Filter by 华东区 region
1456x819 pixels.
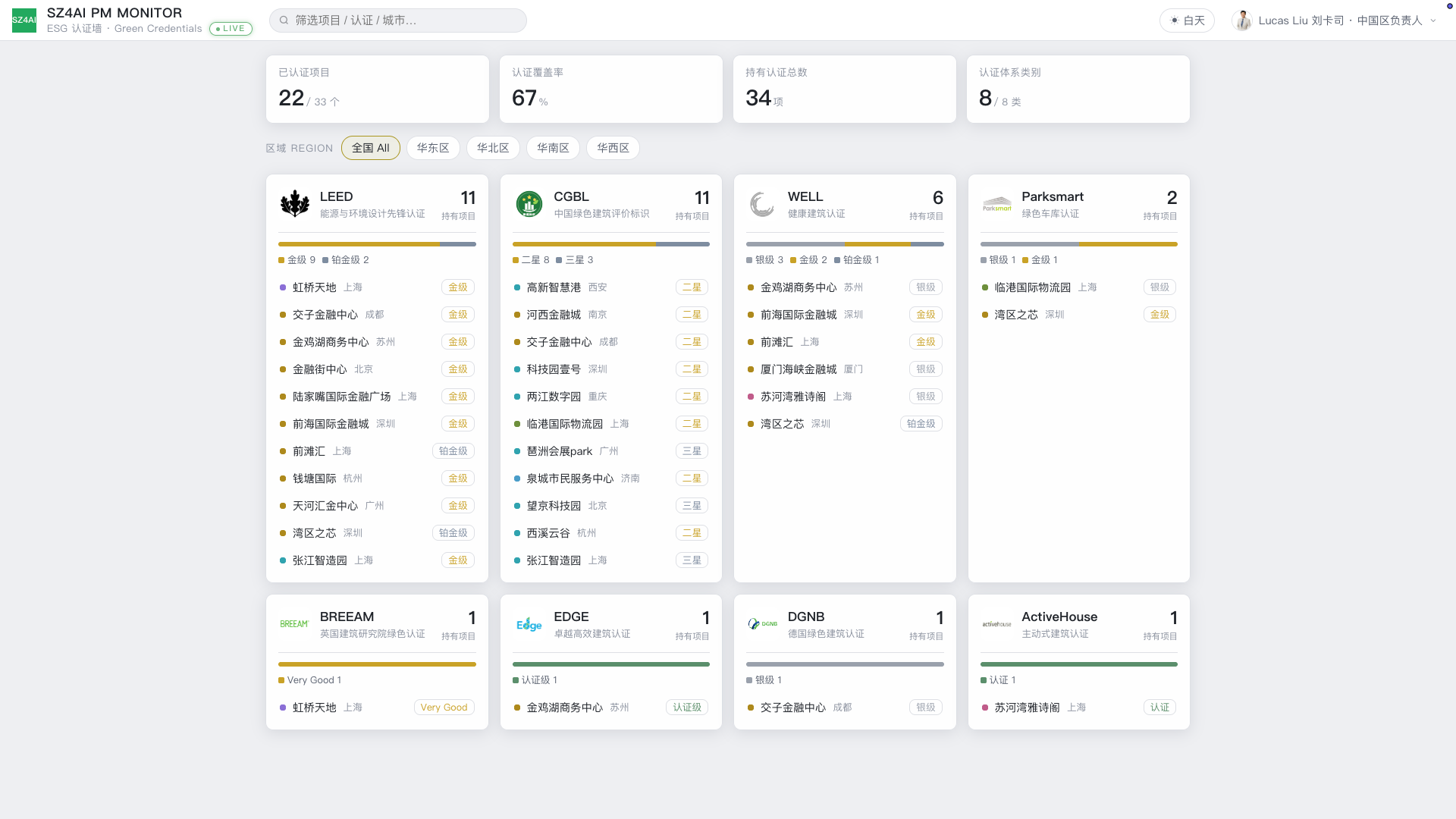433,148
